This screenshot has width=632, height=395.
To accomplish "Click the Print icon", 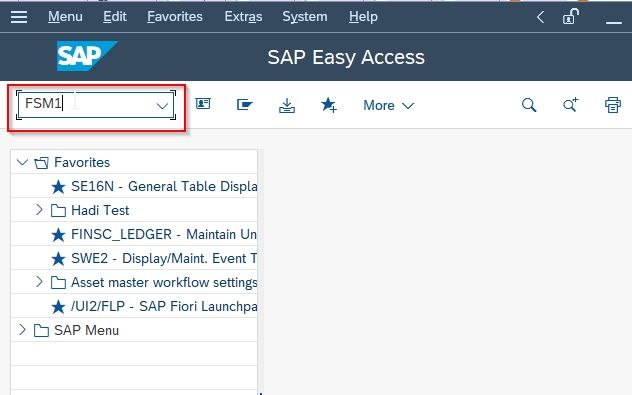I will [612, 105].
